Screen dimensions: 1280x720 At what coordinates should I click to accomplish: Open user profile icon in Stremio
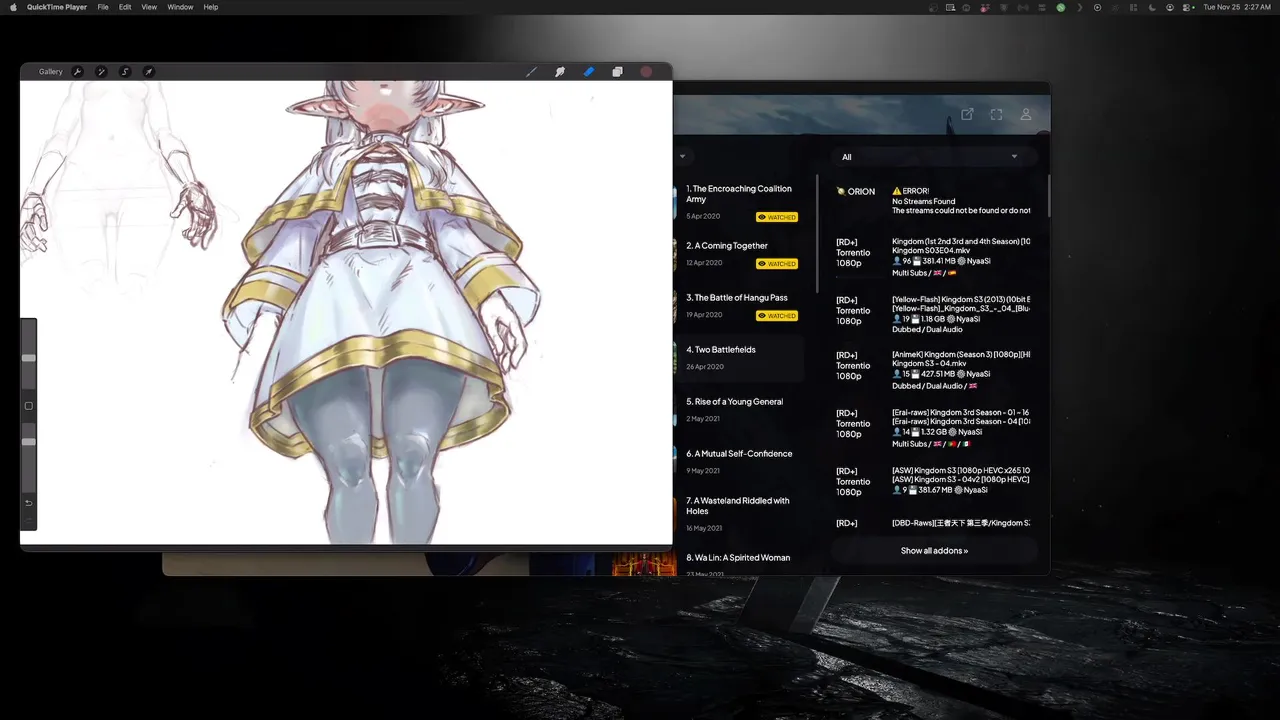[1025, 115]
